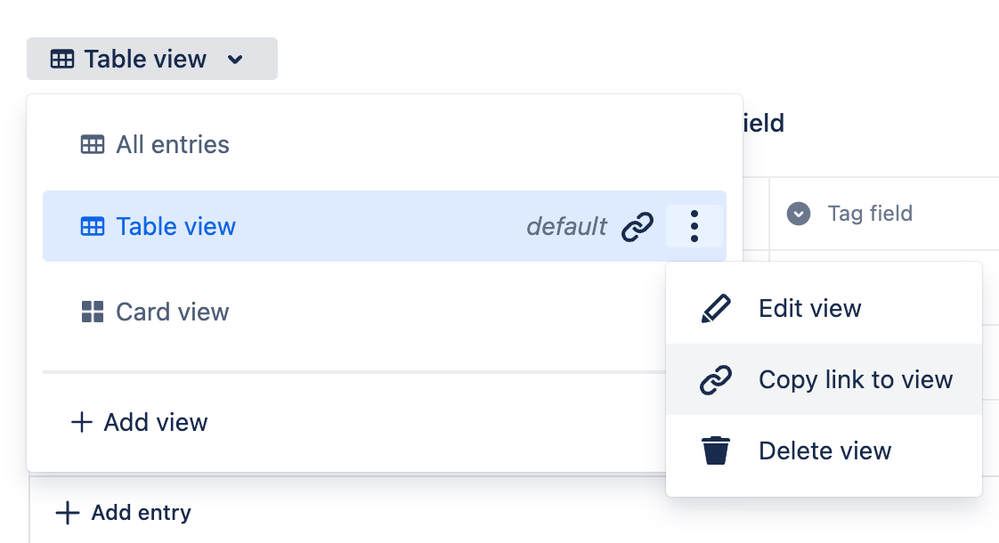Viewport: 999px width, 543px height.
Task: Expand the Tag field column dropdown arrow
Action: [x=798, y=213]
